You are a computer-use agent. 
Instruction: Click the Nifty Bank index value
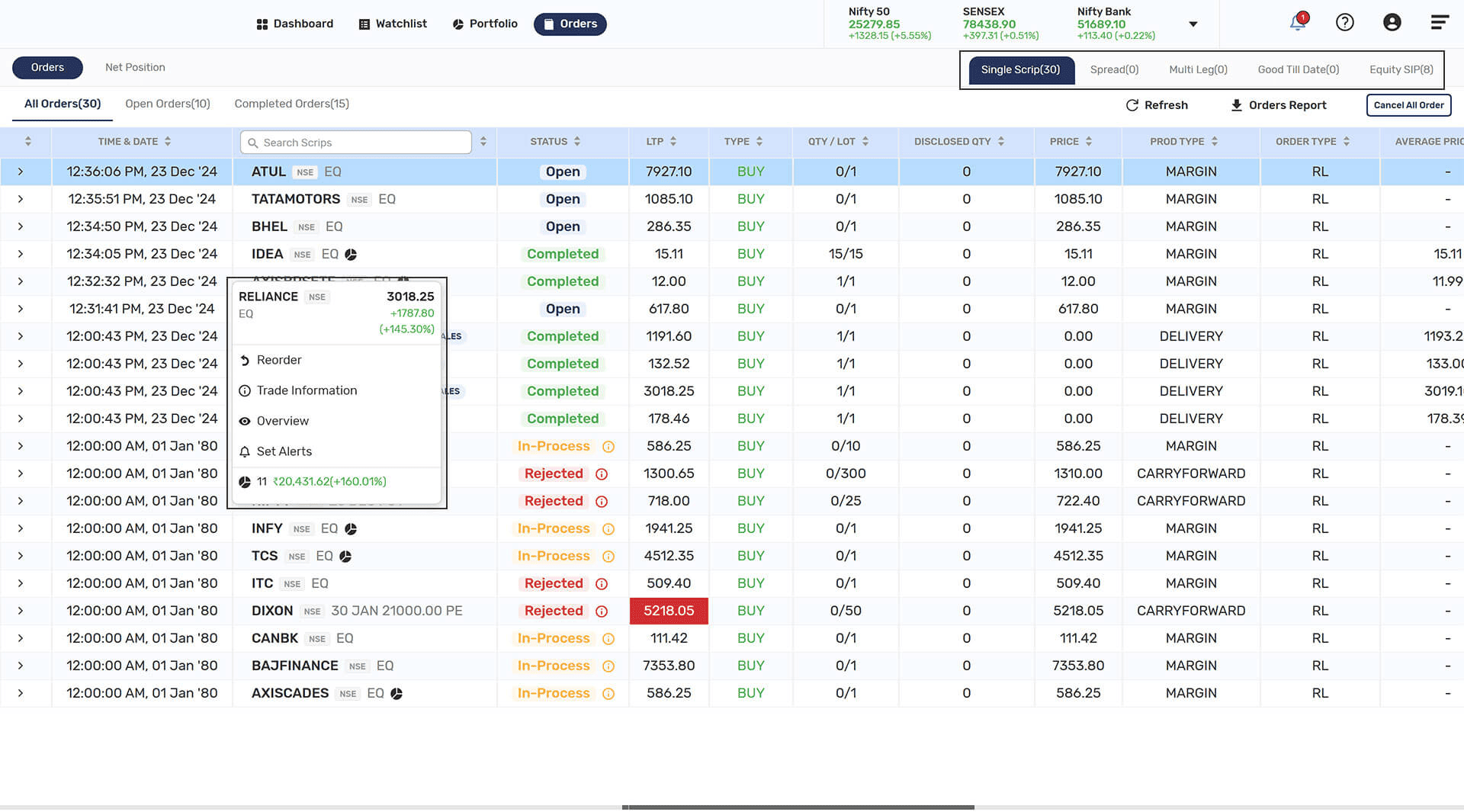[x=1101, y=24]
